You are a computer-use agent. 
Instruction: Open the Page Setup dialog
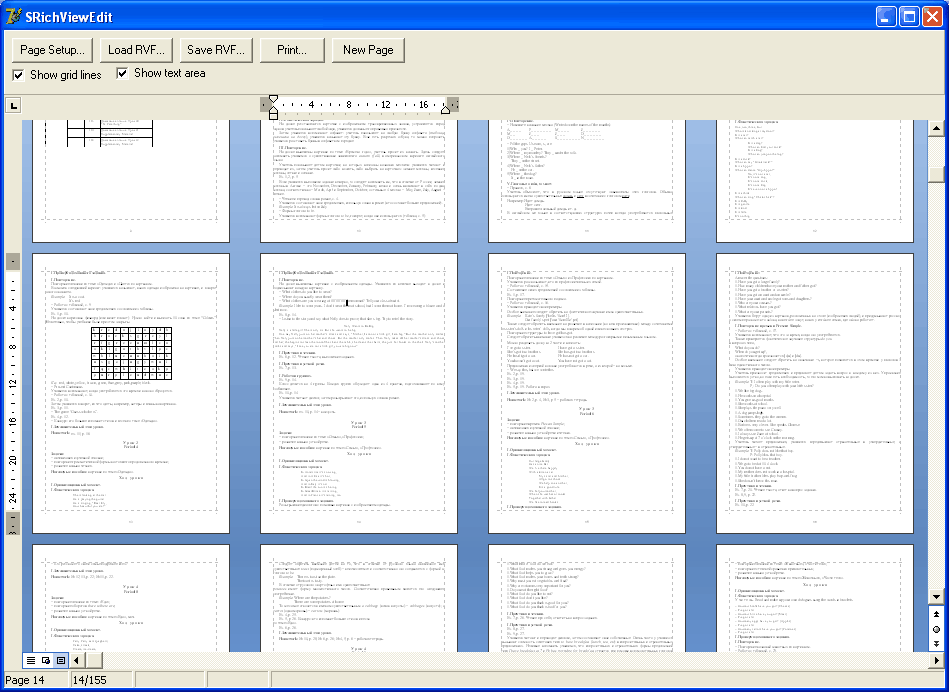point(51,50)
